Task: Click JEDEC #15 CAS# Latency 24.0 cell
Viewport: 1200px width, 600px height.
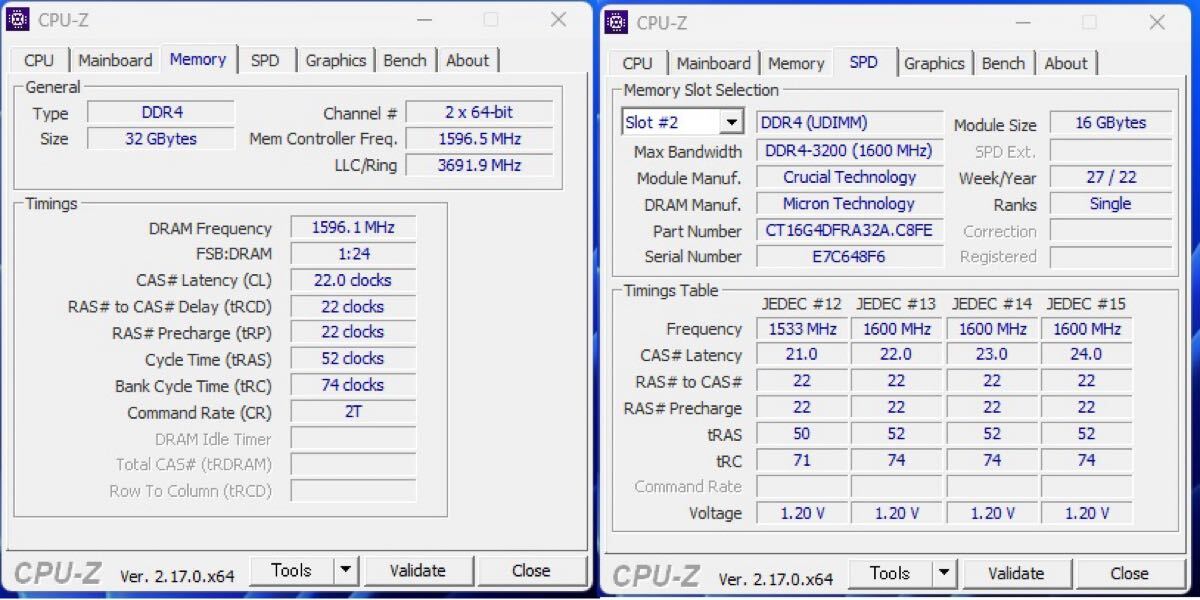Action: coord(1086,354)
